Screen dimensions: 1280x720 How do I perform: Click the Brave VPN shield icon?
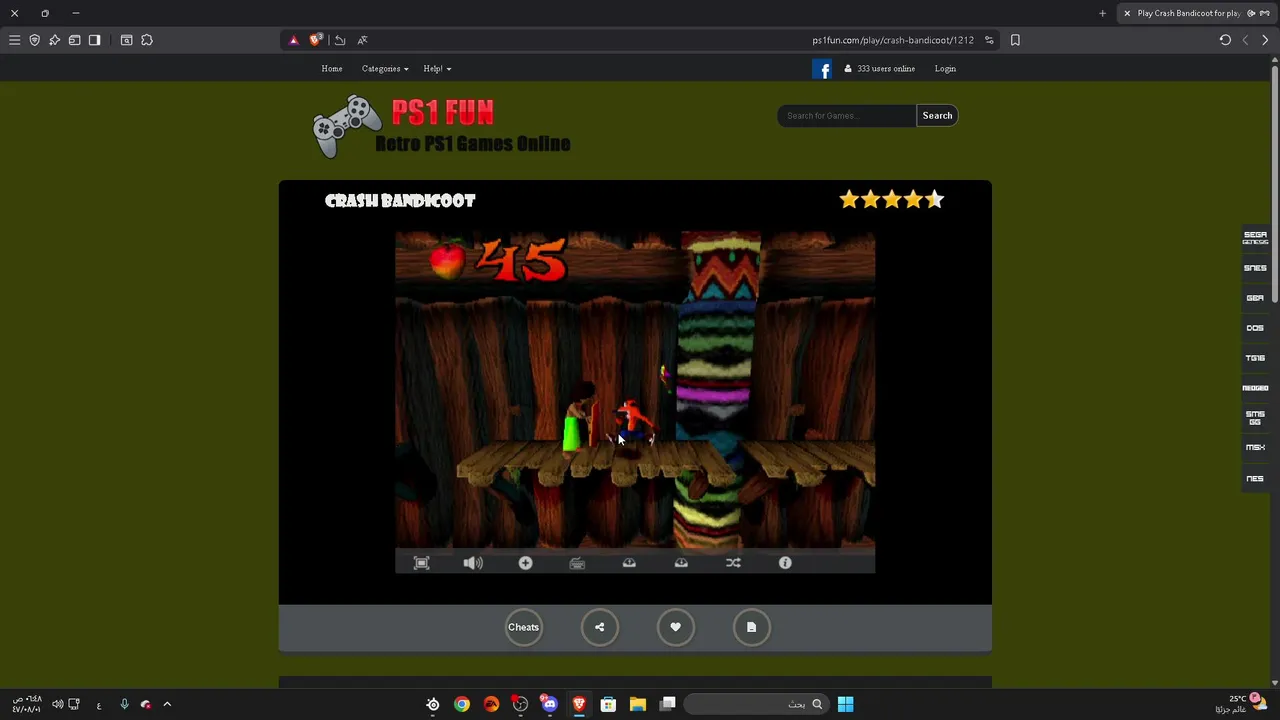coord(34,40)
